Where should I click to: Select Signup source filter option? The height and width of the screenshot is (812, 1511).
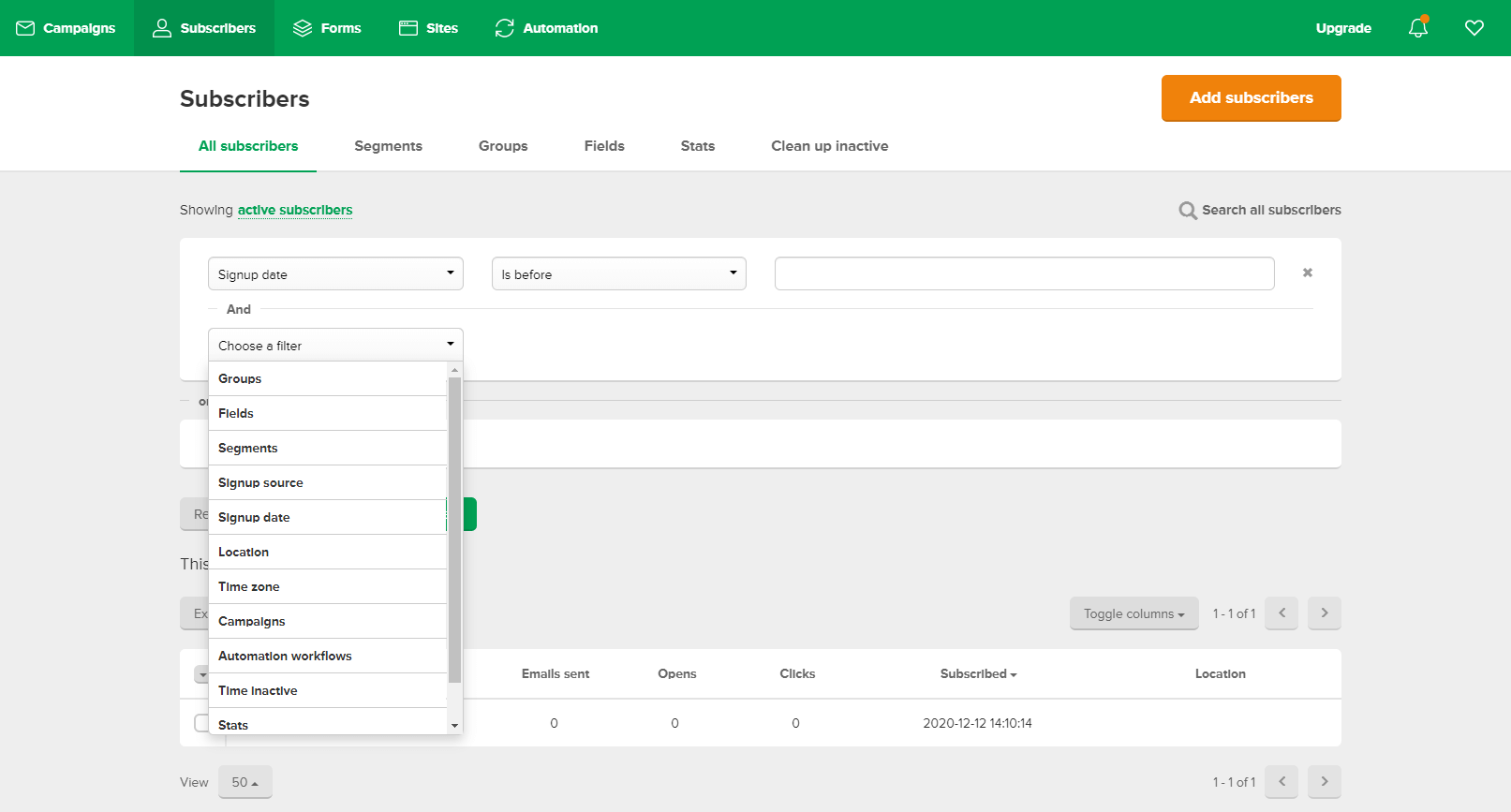pyautogui.click(x=328, y=482)
